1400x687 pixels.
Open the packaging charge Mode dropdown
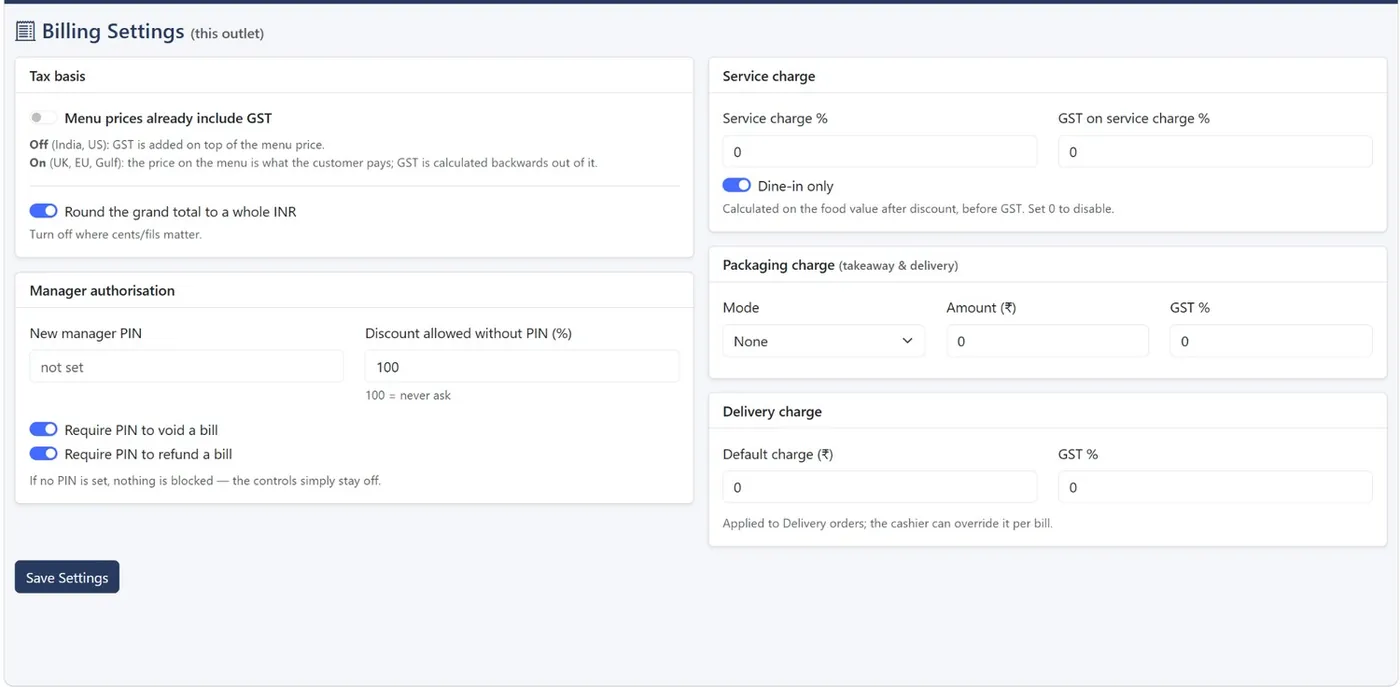[x=823, y=341]
